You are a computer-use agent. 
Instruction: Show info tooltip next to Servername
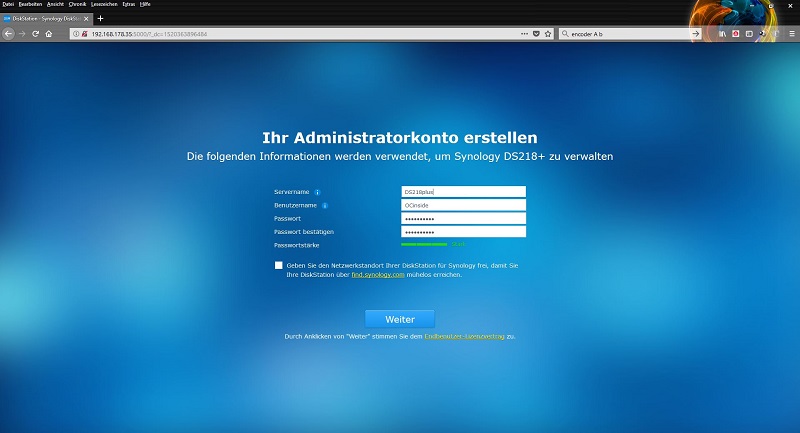pyautogui.click(x=317, y=192)
